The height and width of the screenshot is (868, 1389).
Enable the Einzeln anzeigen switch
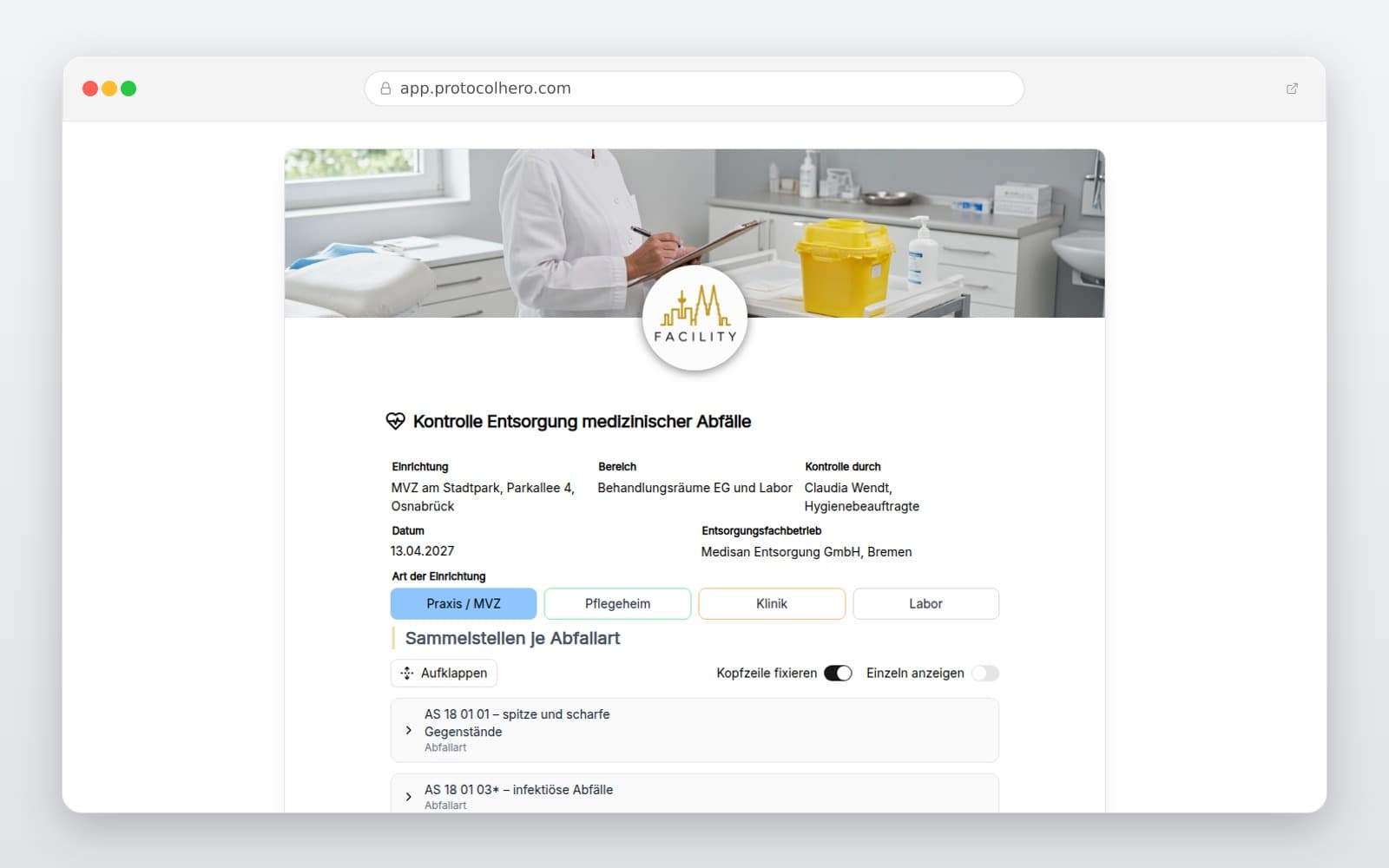[x=984, y=673]
